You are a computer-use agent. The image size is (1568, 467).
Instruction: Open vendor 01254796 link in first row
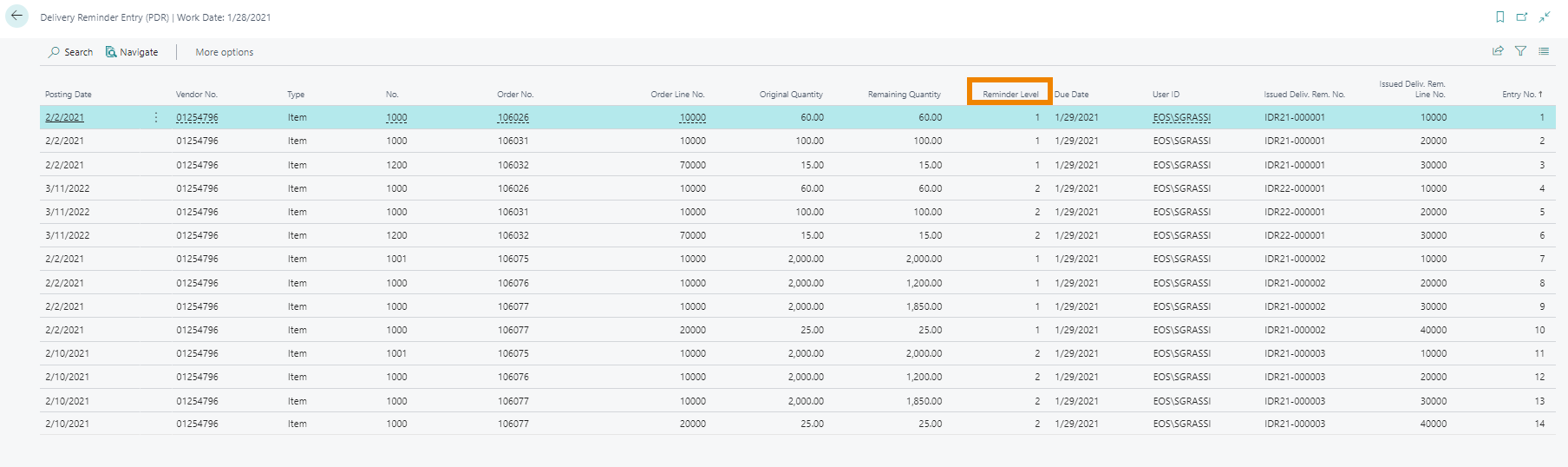tap(197, 117)
